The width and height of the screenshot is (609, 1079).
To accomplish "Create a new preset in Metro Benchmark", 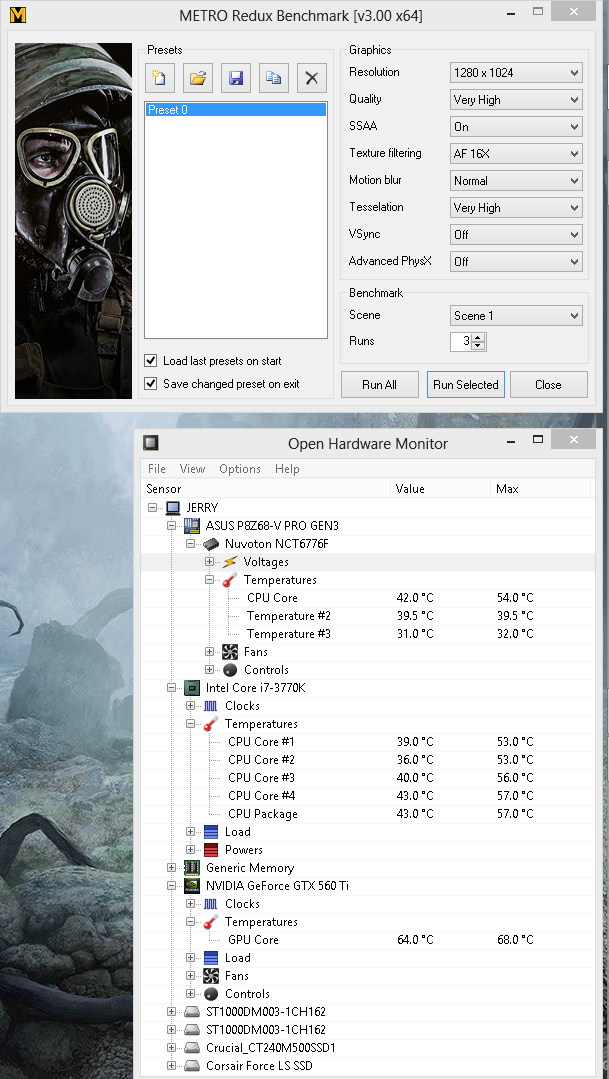I will click(160, 78).
